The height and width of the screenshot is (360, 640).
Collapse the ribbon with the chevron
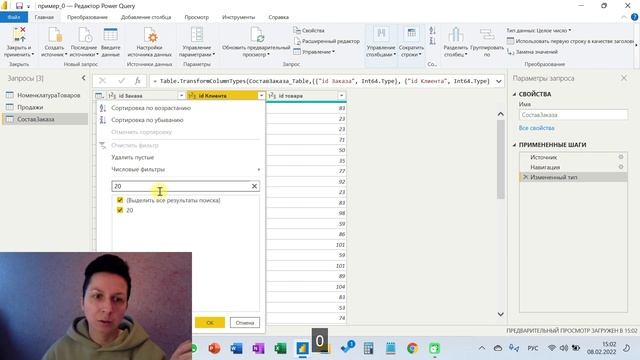pos(624,17)
